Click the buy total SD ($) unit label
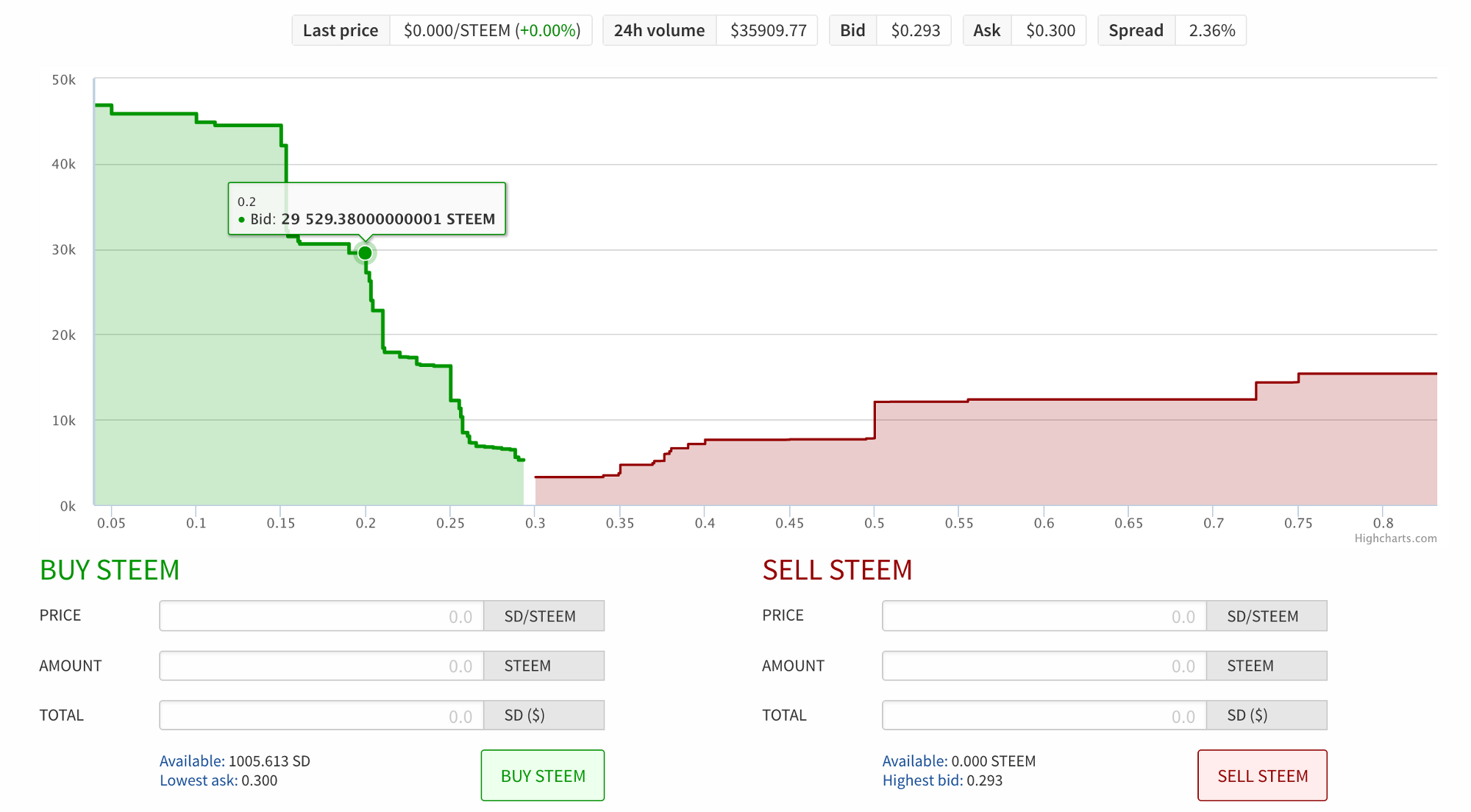This screenshot has width=1471, height=812. tap(544, 715)
